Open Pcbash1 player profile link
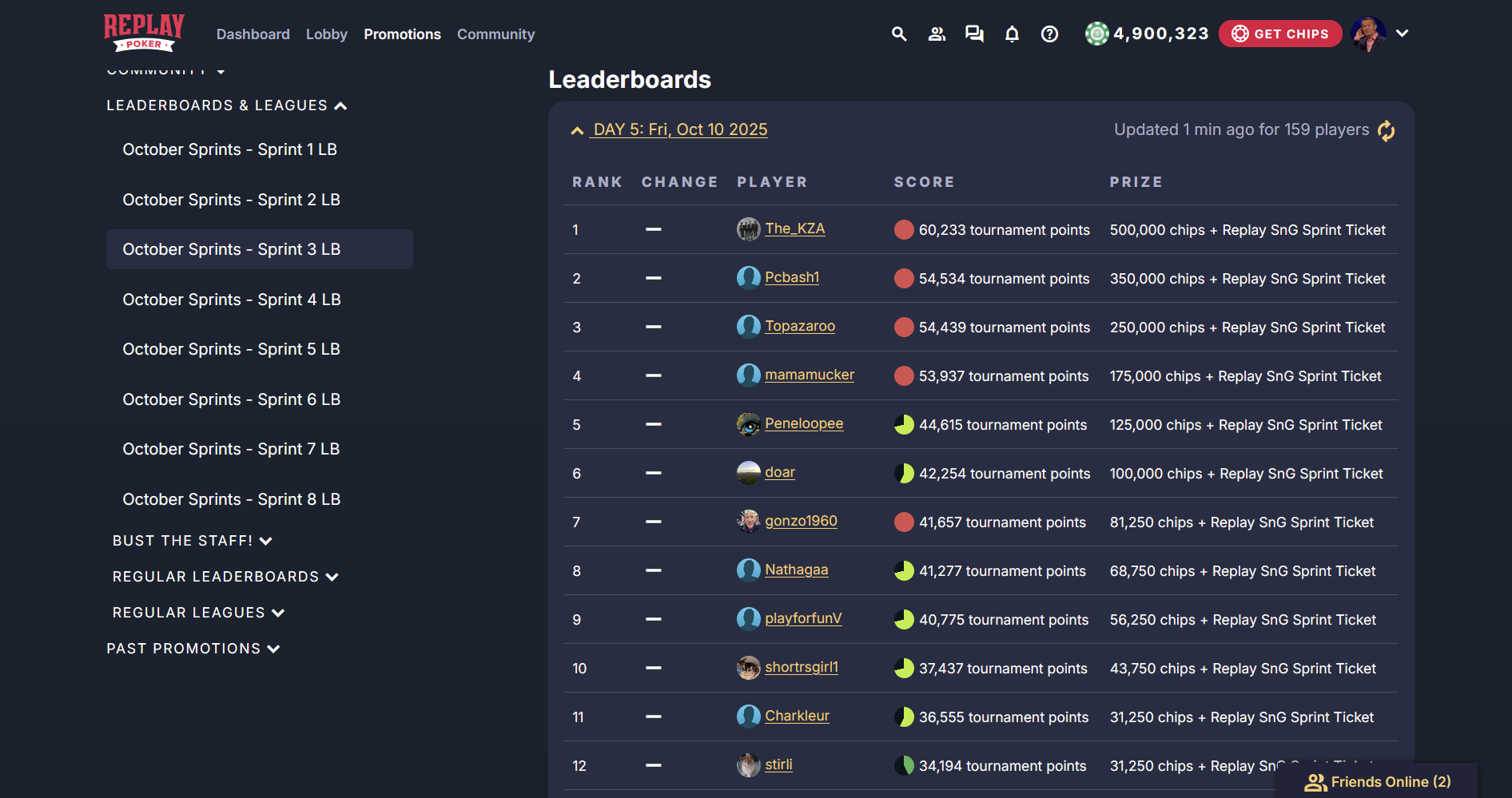Screen dimensions: 1512x798 [x=792, y=277]
